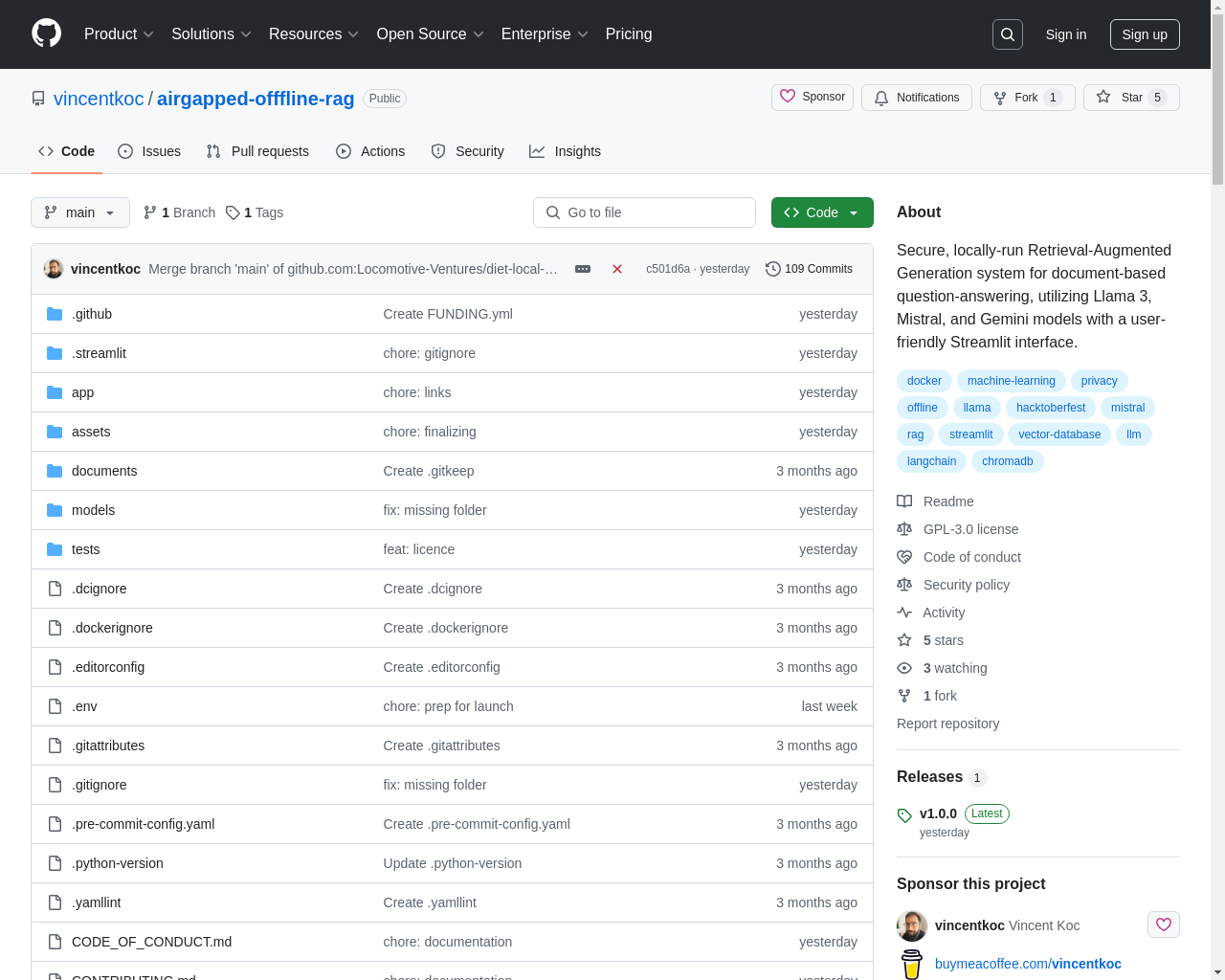Click the watching eye icon
This screenshot has height=980, width=1225.
point(904,668)
